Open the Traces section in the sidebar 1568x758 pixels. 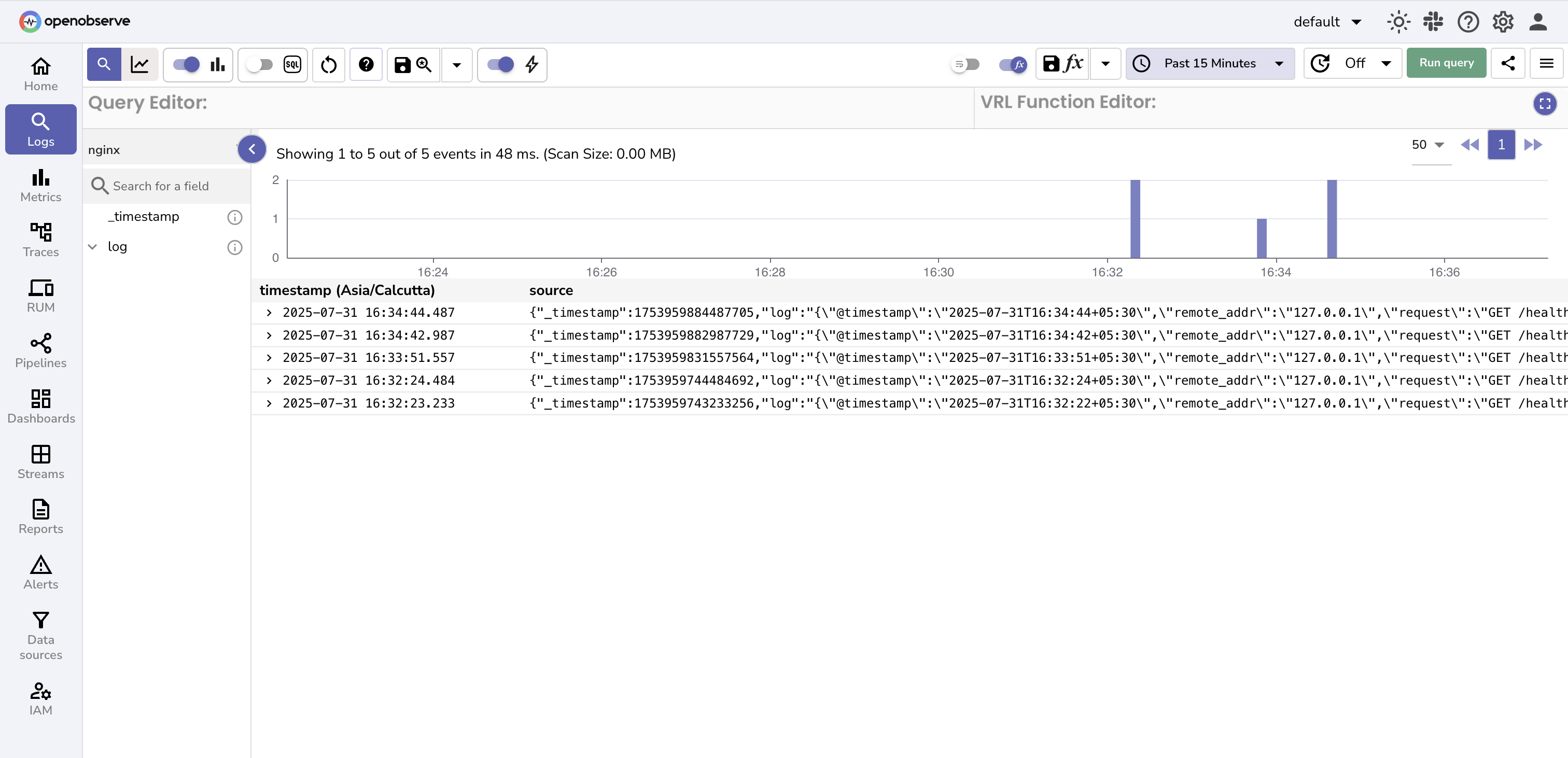pos(40,239)
